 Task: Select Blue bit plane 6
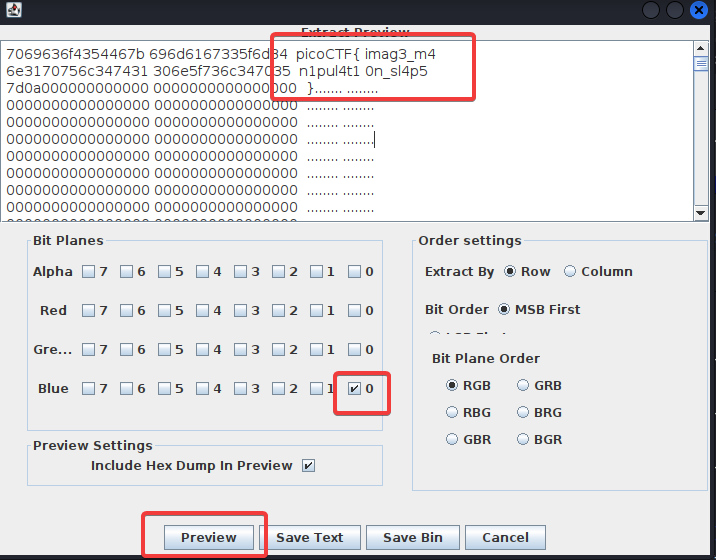126,389
